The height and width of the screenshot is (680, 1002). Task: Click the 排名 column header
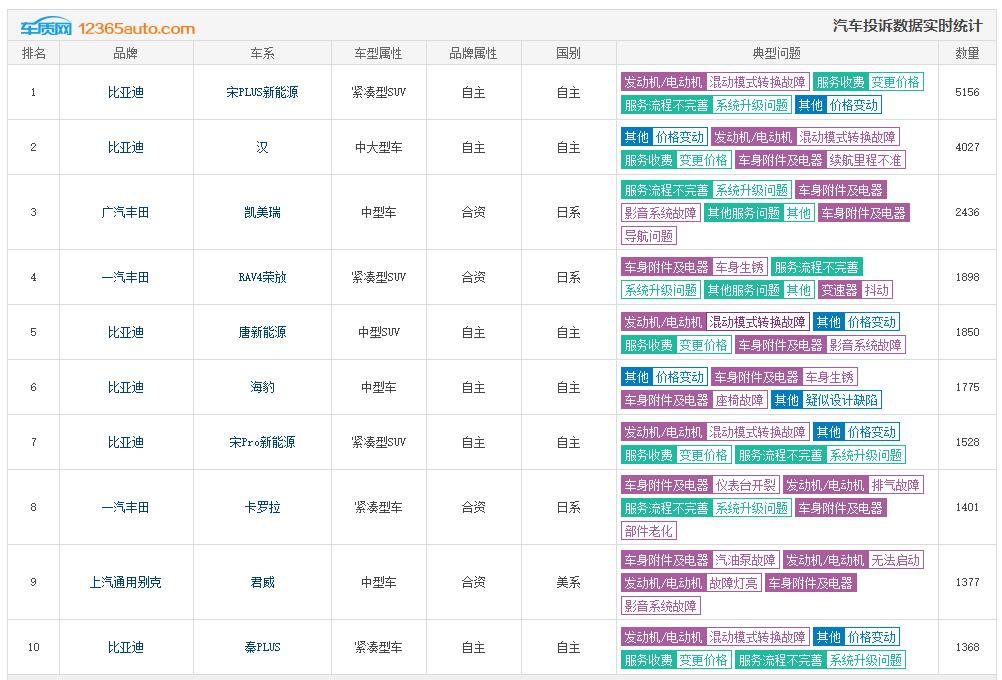click(x=33, y=53)
